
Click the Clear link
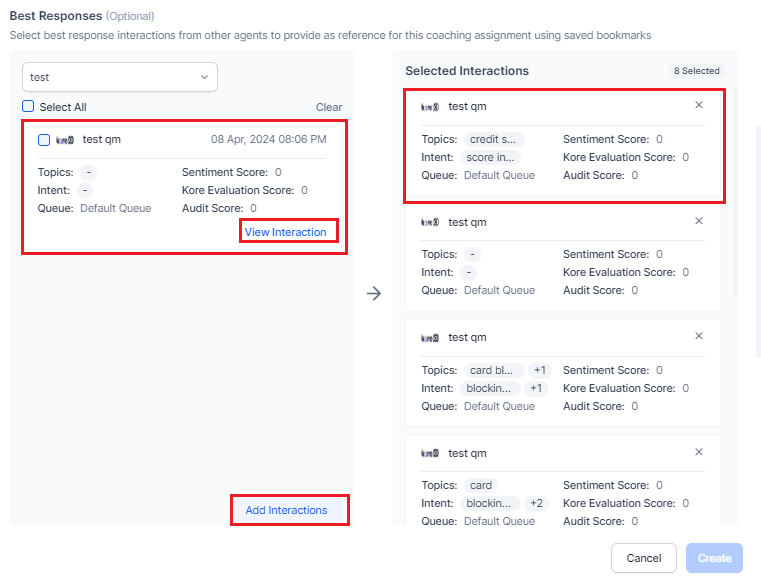[329, 107]
